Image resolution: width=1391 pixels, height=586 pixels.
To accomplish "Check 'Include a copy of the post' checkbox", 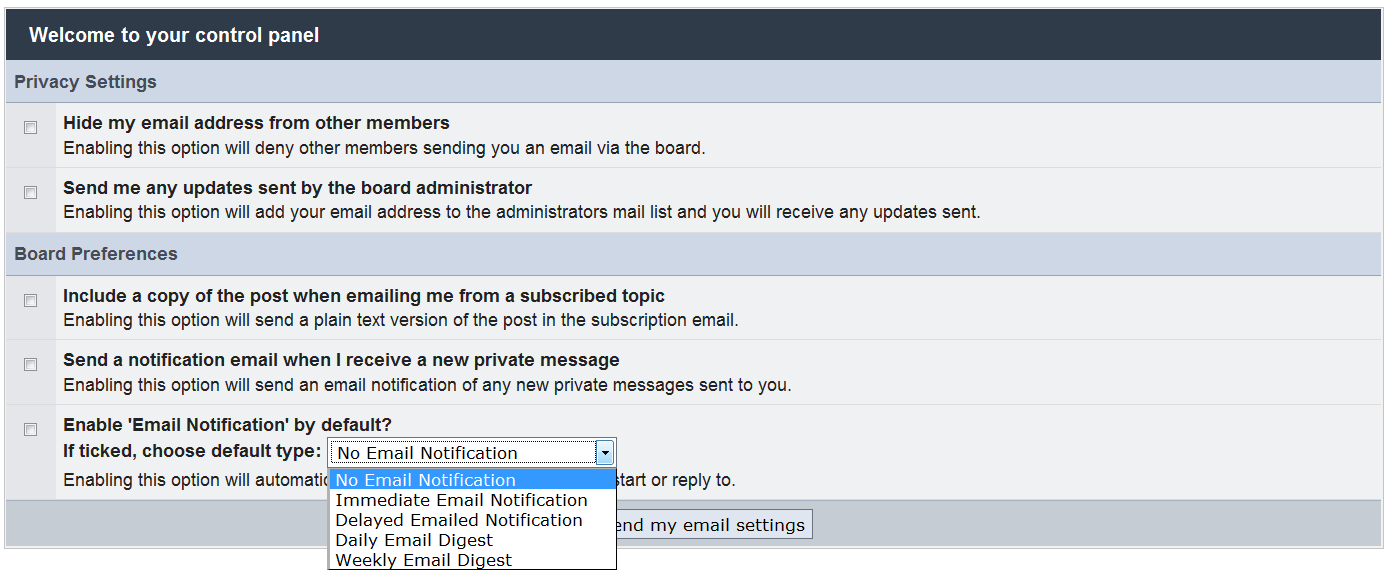I will point(31,300).
